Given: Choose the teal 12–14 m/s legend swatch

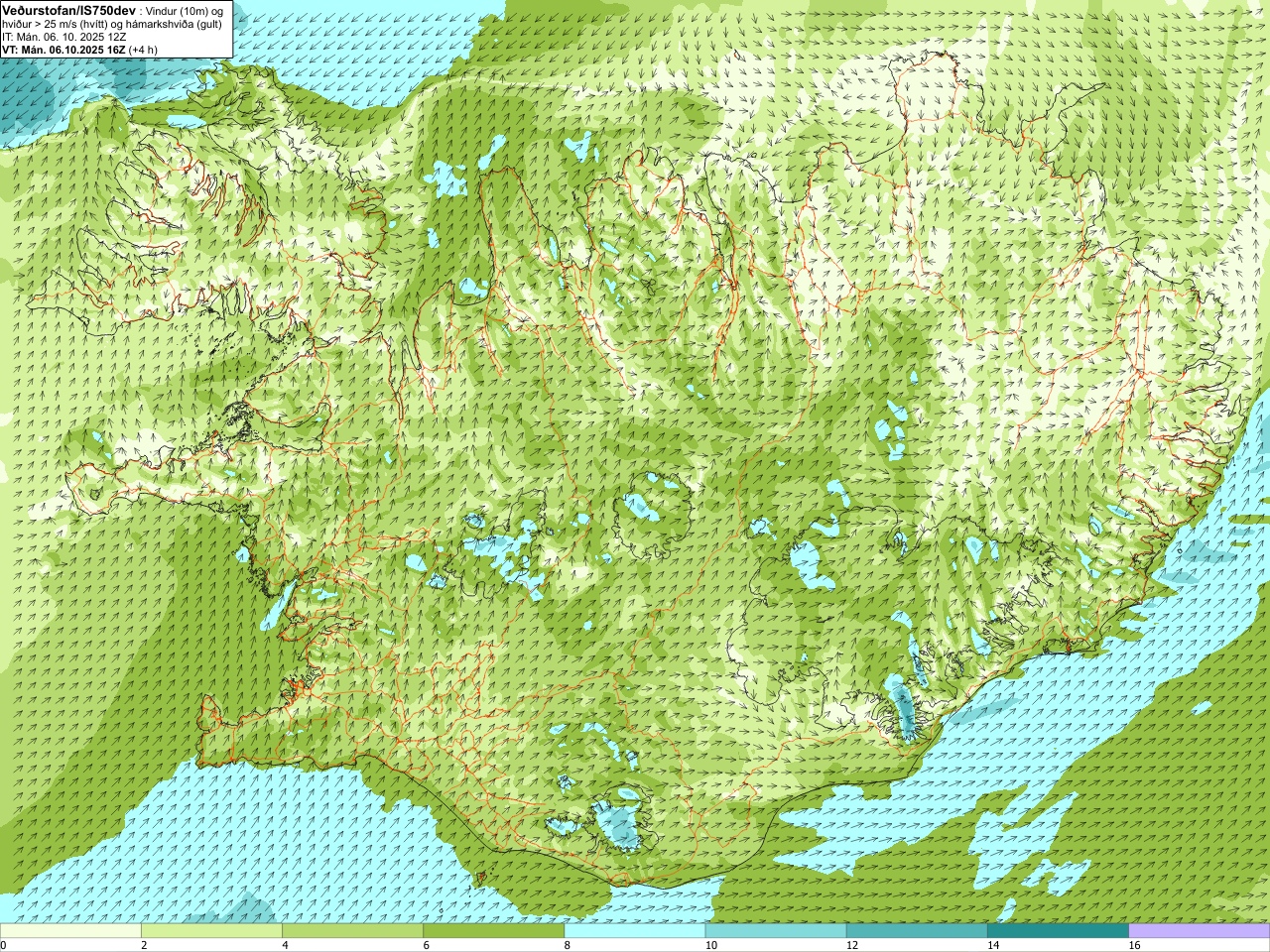Looking at the screenshot, I should (917, 931).
